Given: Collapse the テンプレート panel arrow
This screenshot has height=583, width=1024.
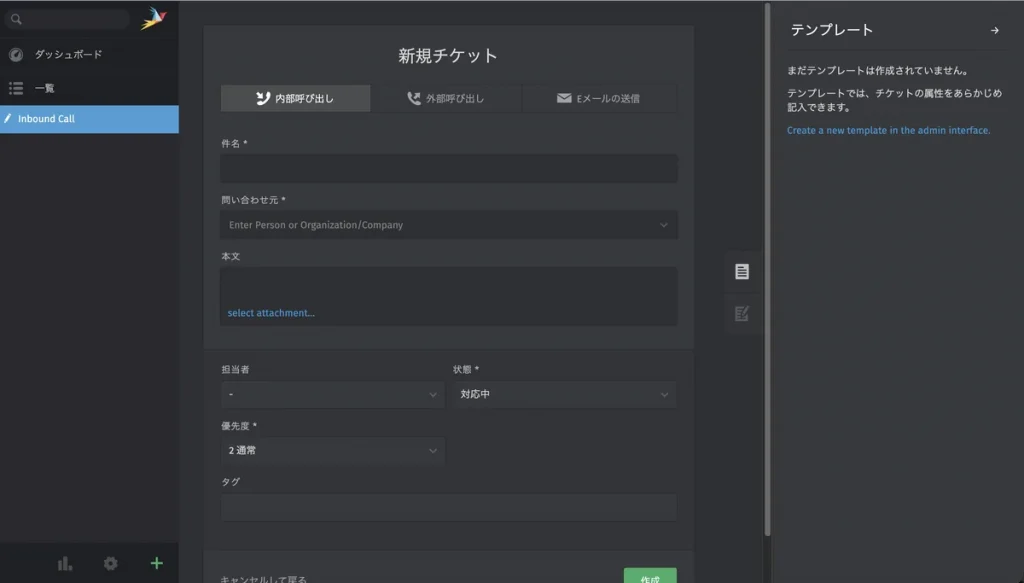Looking at the screenshot, I should tap(995, 31).
